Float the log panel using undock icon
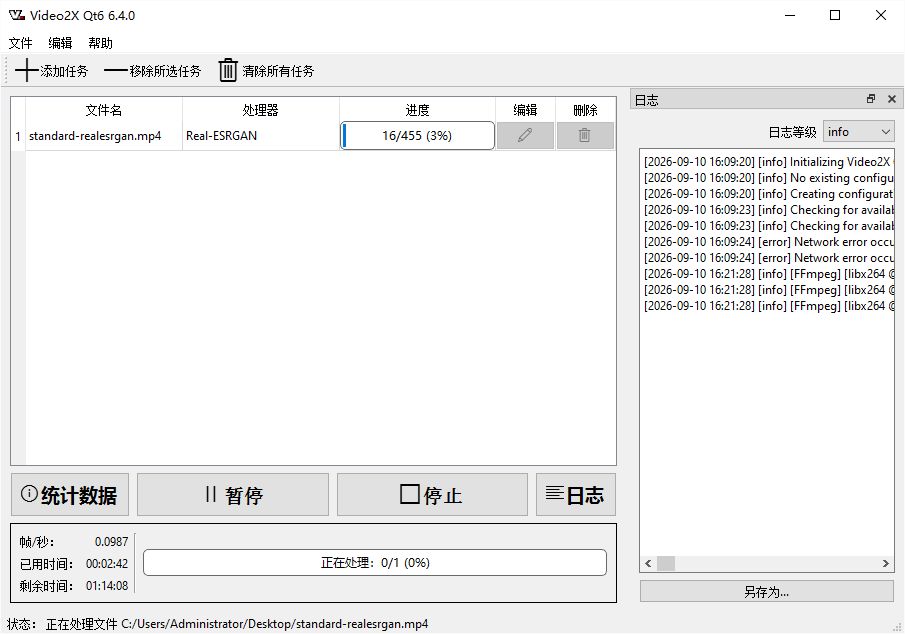Screen dimensions: 905x634 coord(871,99)
